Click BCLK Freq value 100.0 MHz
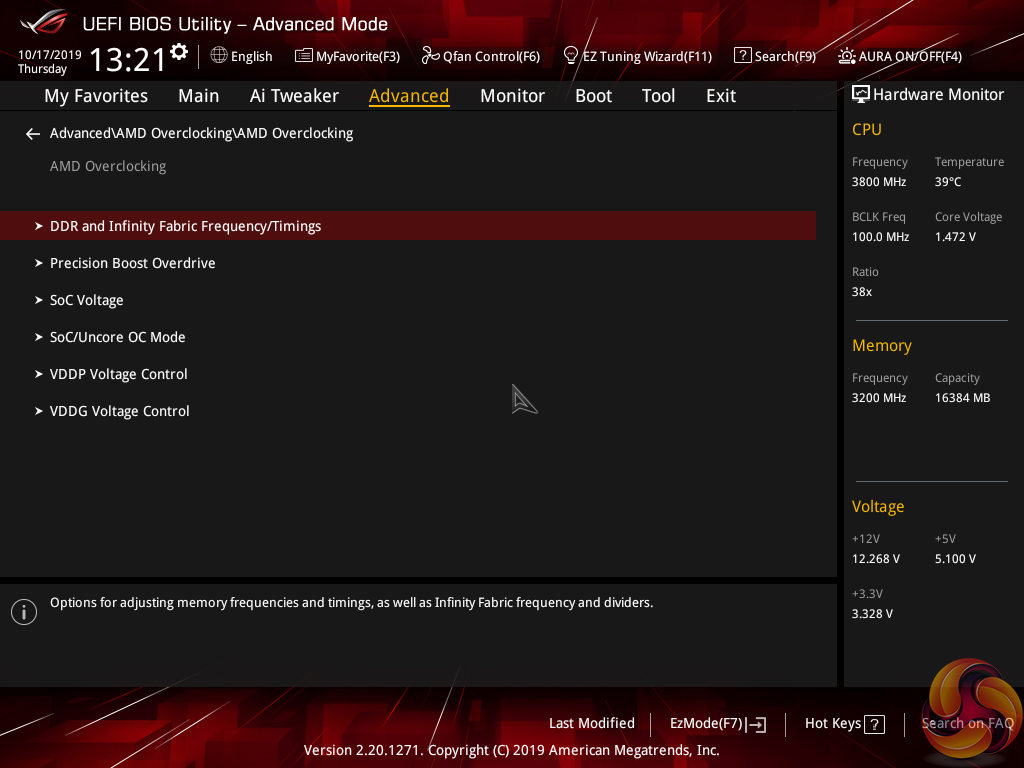The image size is (1024, 768). point(880,237)
